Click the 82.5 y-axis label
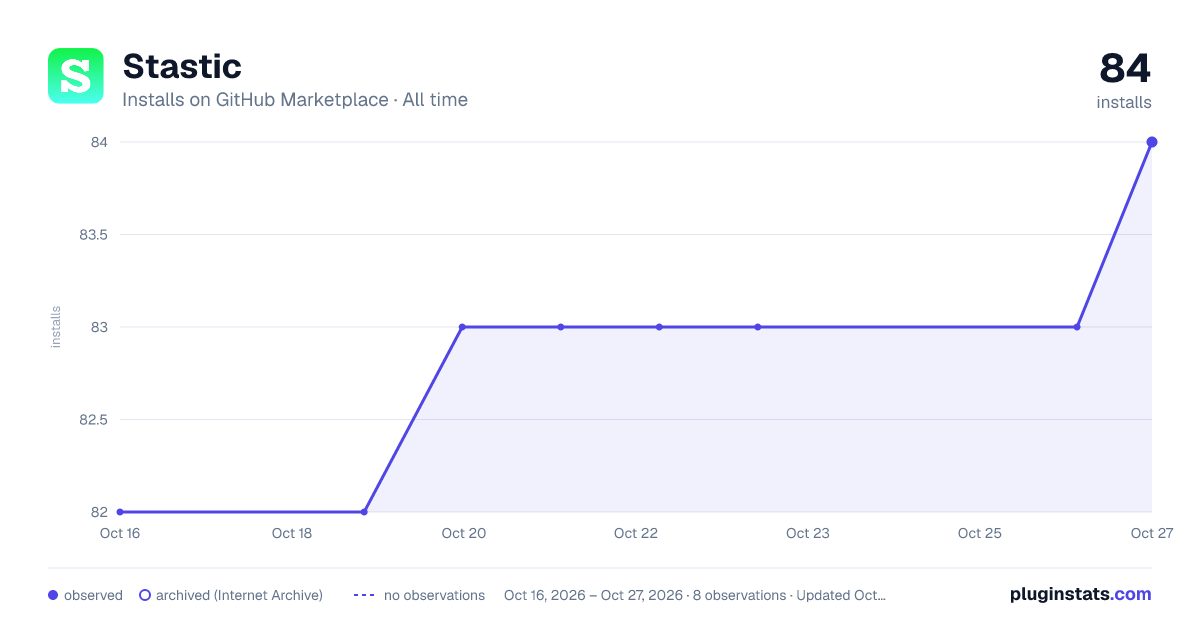 coord(93,420)
